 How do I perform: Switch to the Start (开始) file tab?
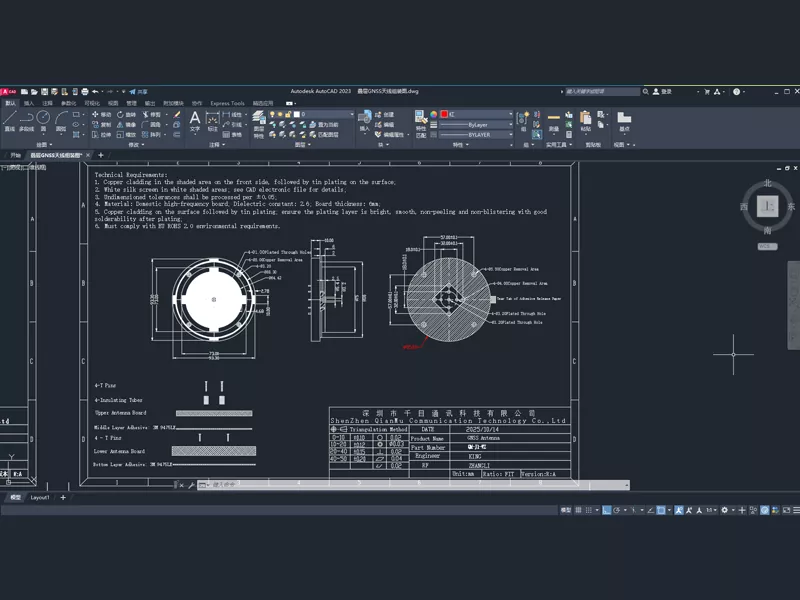point(15,155)
